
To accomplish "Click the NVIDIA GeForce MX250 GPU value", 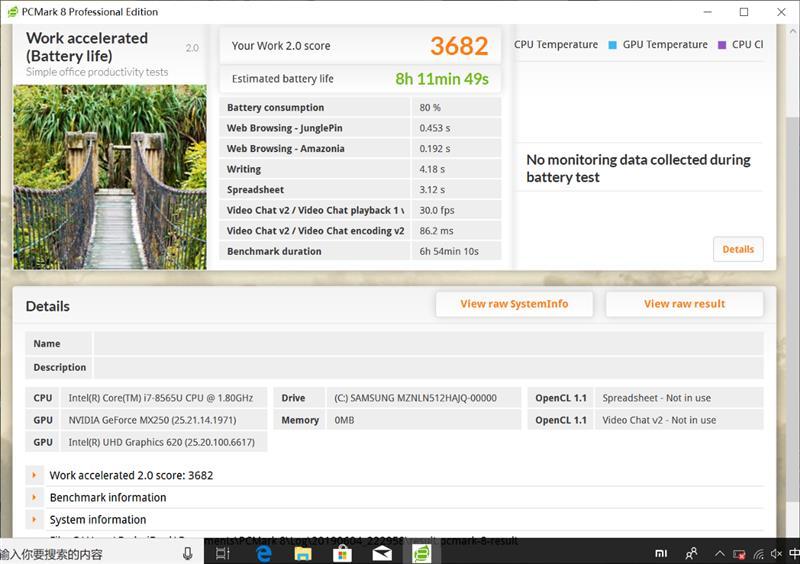I will click(x=152, y=420).
